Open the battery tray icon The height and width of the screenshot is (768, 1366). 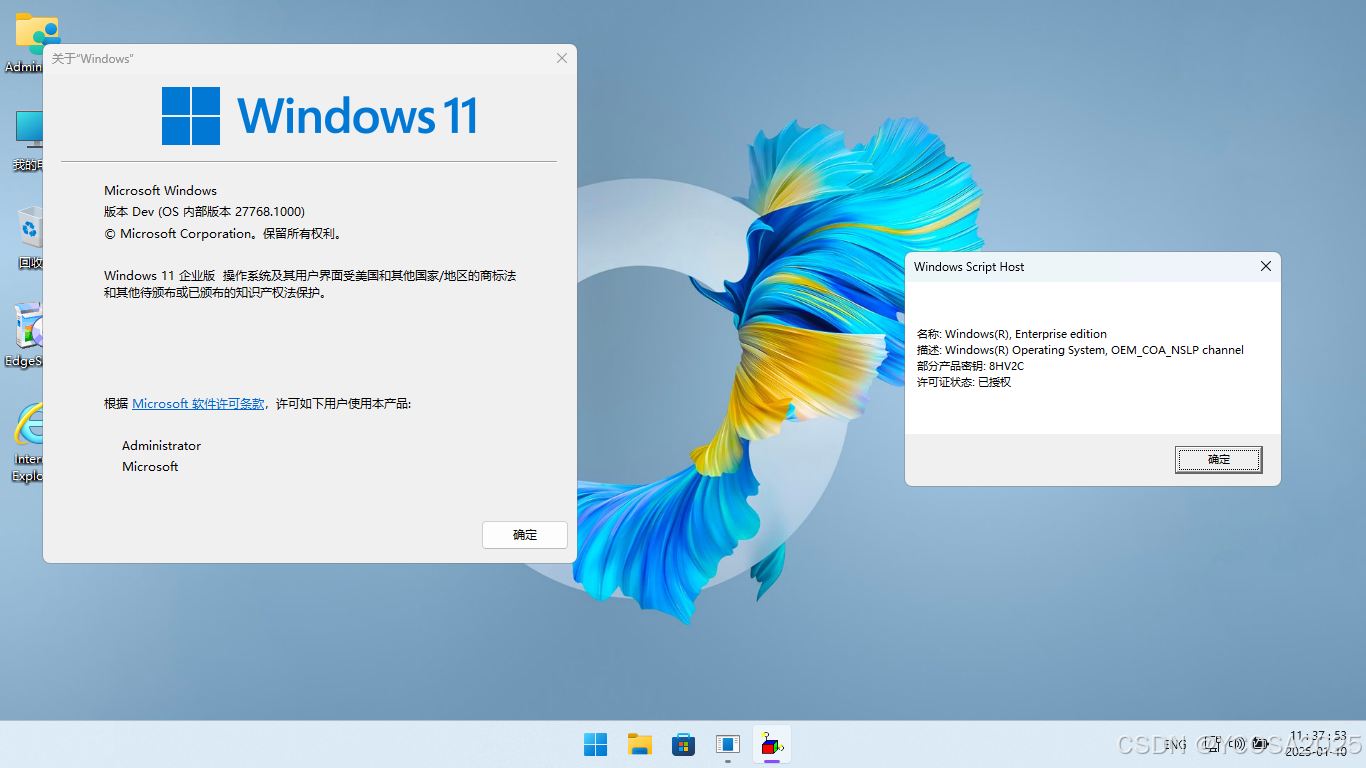point(1260,744)
